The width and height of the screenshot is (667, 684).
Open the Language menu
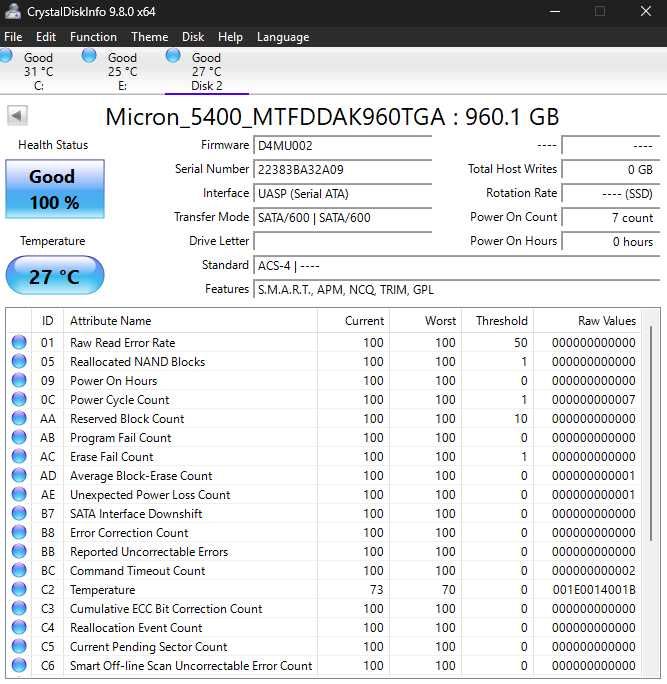283,37
